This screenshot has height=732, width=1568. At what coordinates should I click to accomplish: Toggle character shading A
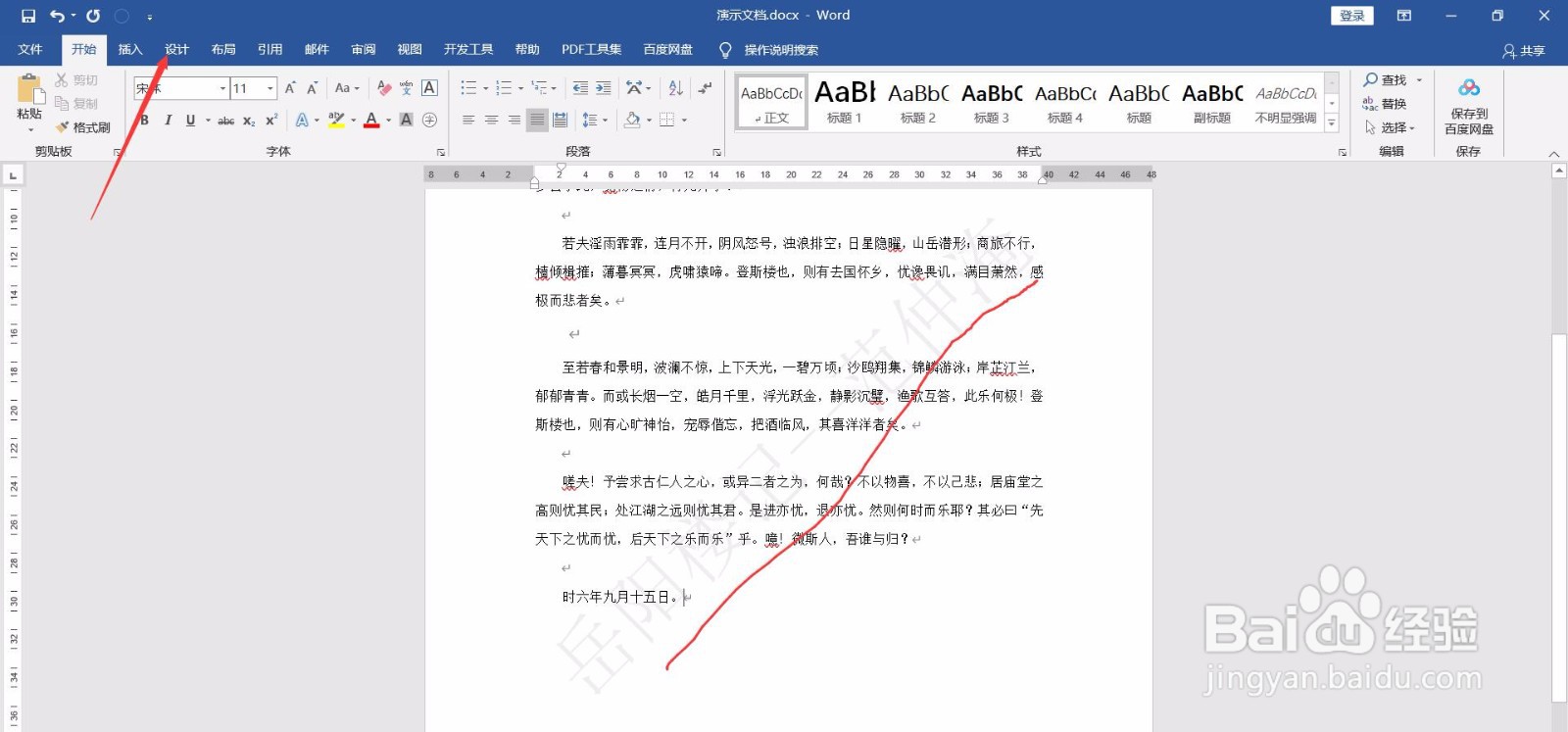coord(407,121)
